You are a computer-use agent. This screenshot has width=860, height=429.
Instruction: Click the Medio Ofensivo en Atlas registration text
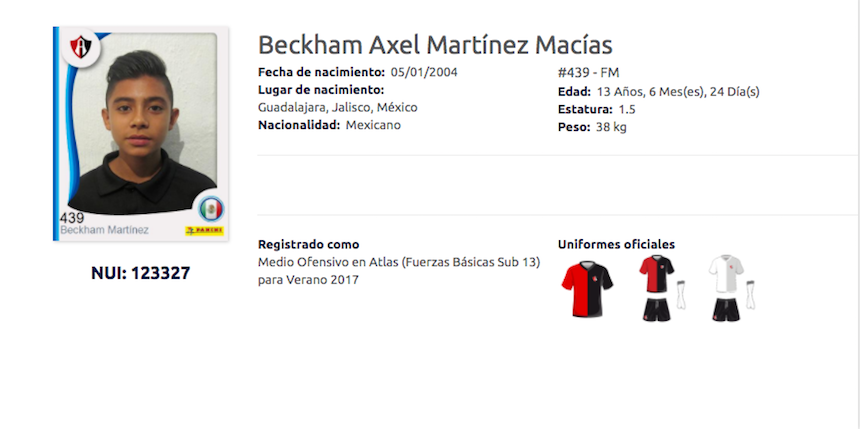tap(398, 262)
